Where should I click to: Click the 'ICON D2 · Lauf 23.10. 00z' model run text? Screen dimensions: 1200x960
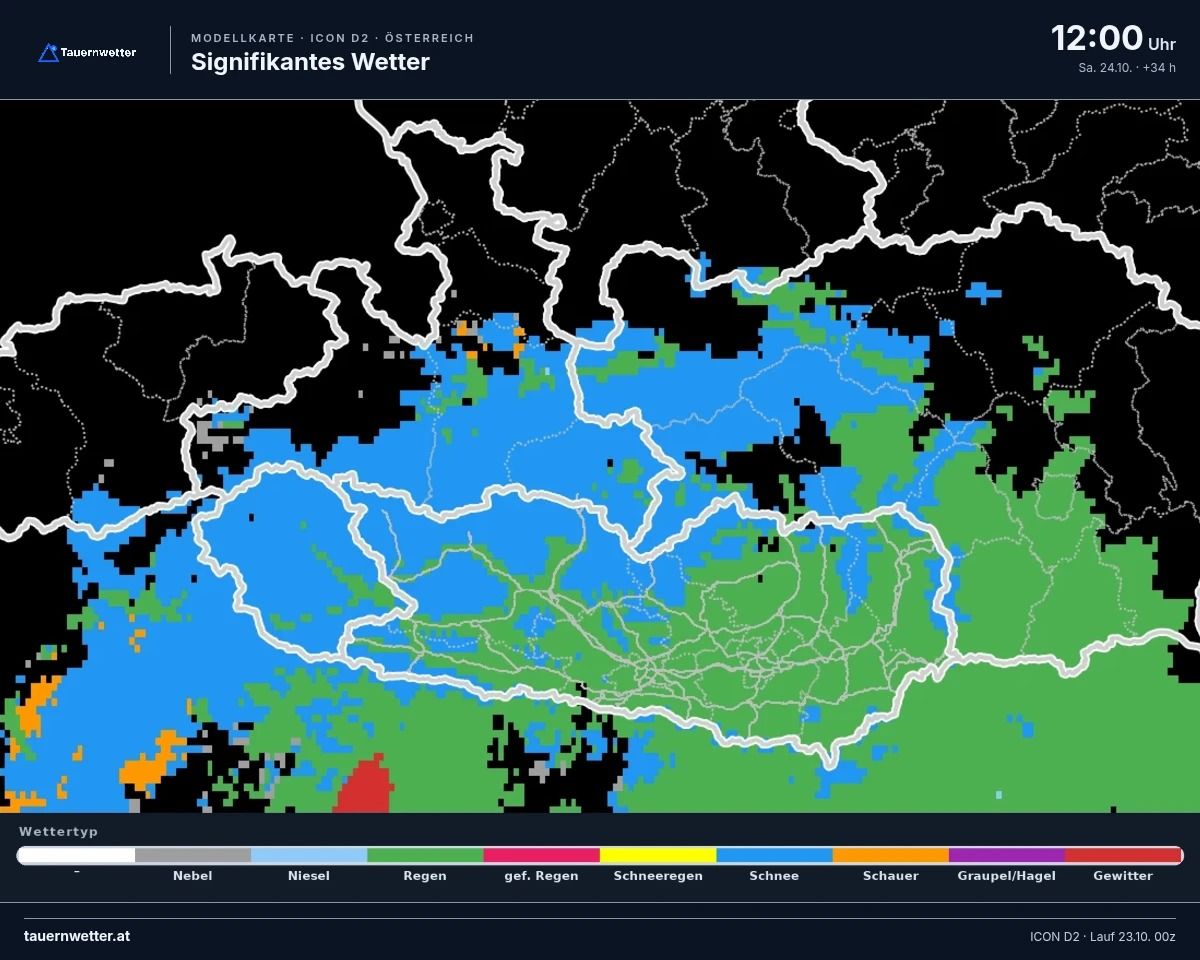click(x=1103, y=937)
